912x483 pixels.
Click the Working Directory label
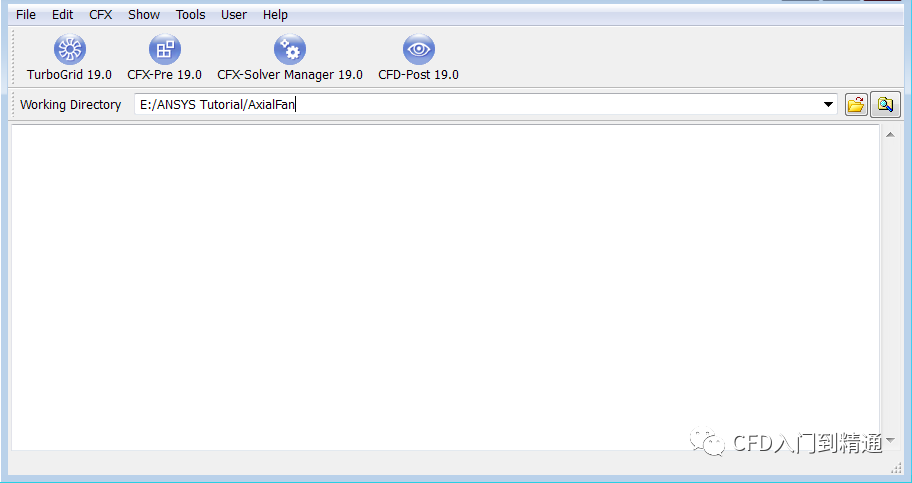coord(70,105)
